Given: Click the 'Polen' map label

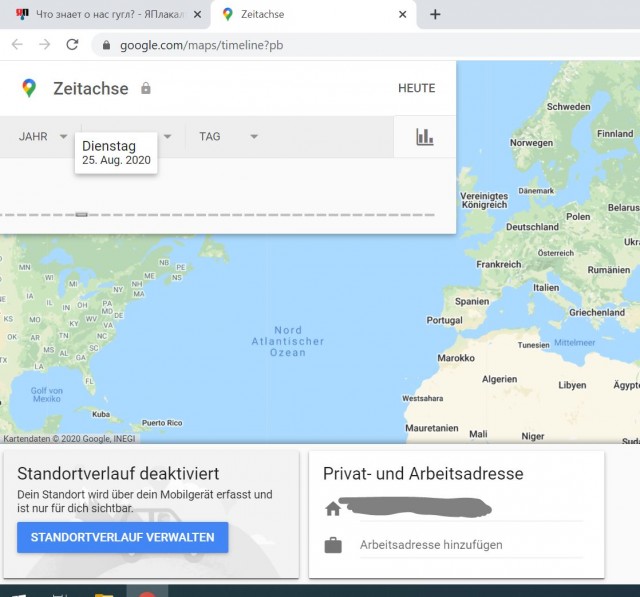Looking at the screenshot, I should 578,217.
